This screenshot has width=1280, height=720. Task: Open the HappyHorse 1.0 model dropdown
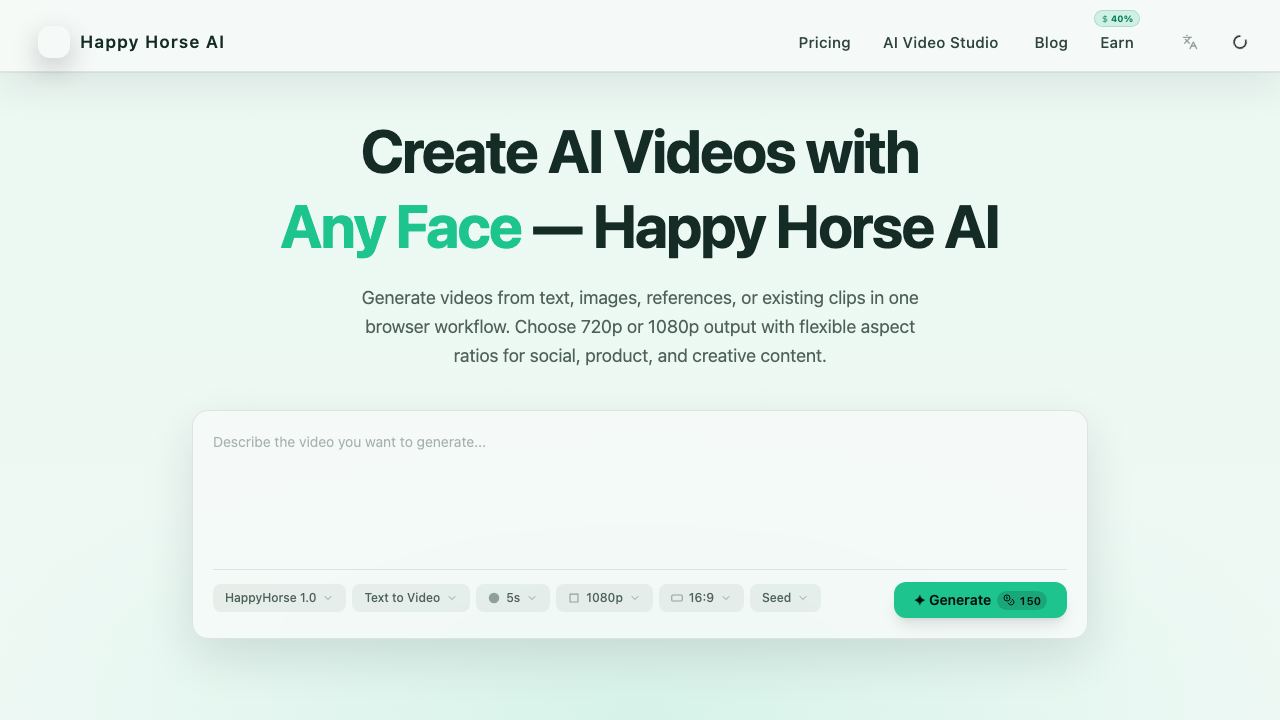pyautogui.click(x=279, y=598)
